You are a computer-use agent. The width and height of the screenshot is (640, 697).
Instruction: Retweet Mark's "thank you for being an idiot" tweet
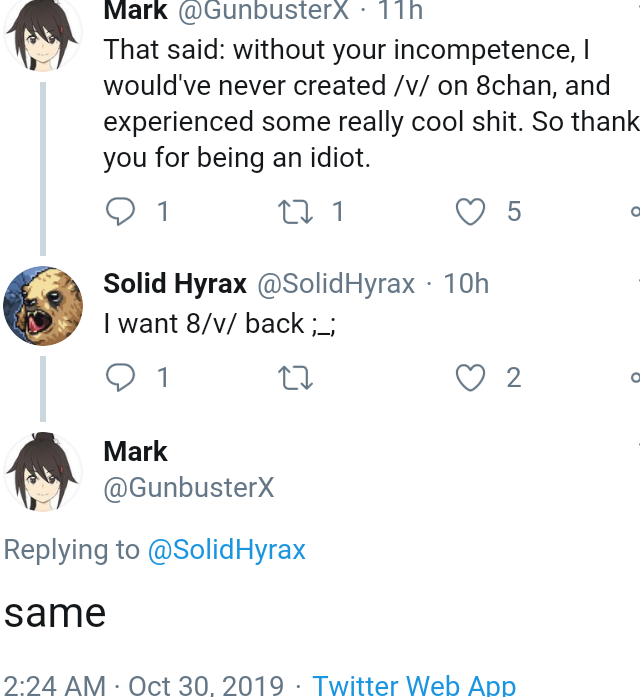pyautogui.click(x=295, y=211)
